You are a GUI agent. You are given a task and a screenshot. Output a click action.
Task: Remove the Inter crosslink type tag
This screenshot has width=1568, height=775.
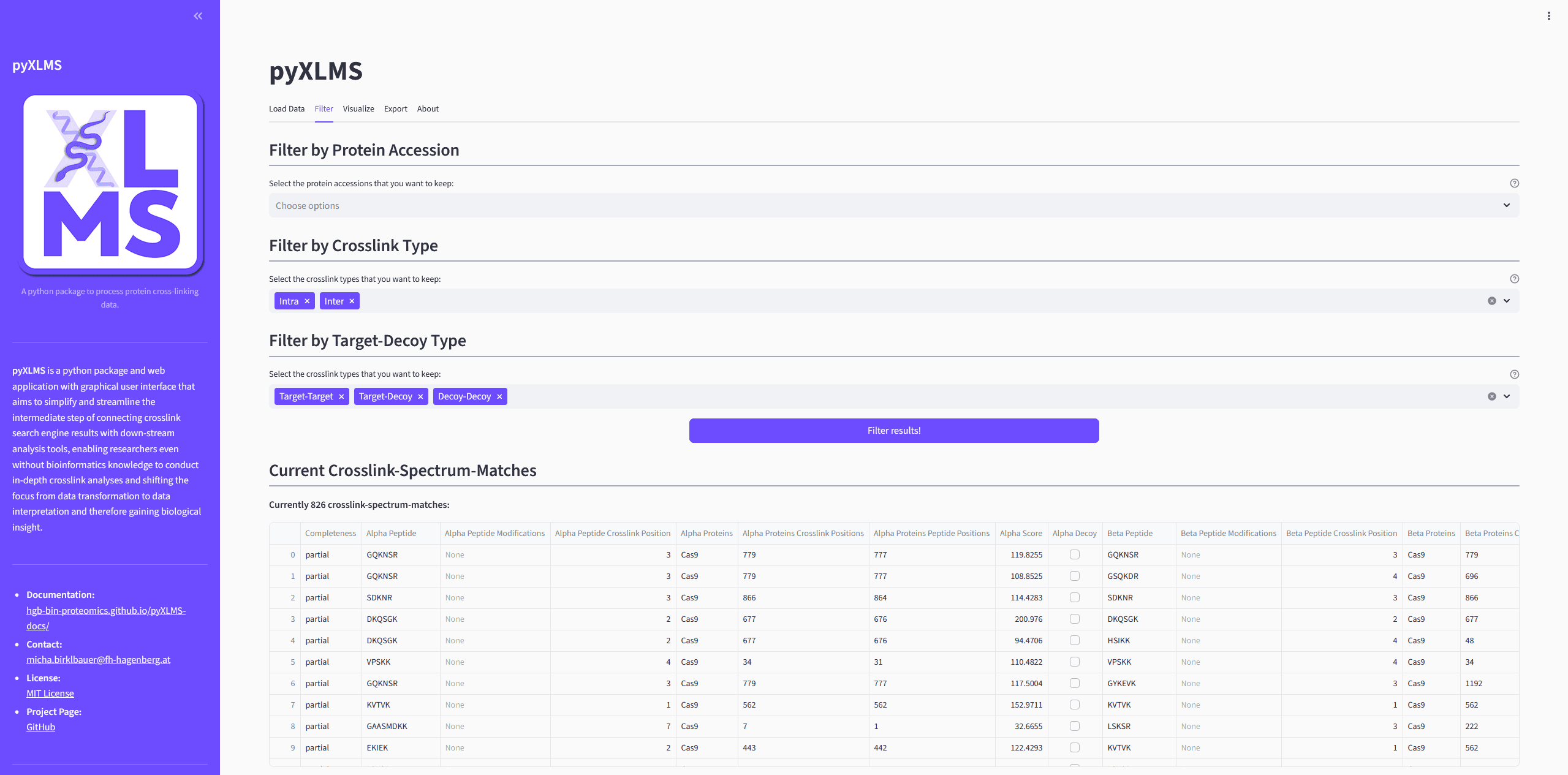(352, 301)
